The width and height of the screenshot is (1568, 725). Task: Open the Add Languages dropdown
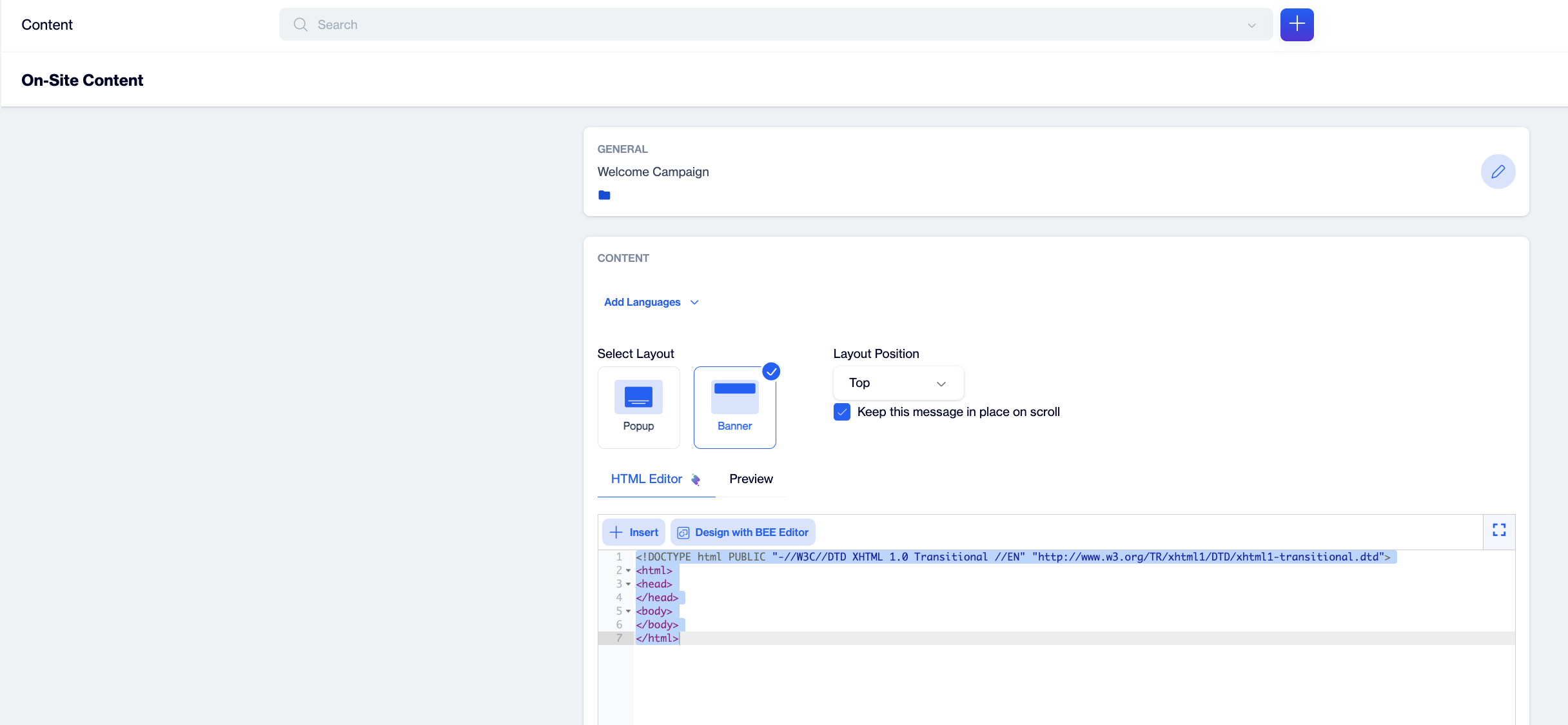651,302
